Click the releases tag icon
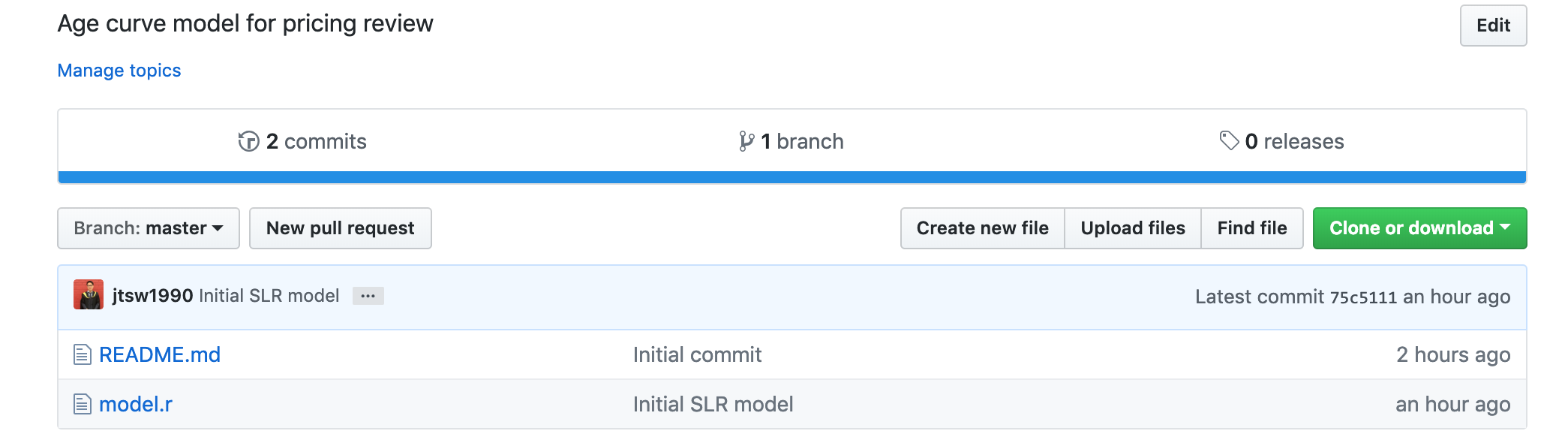The image size is (1568, 440). pyautogui.click(x=1229, y=140)
